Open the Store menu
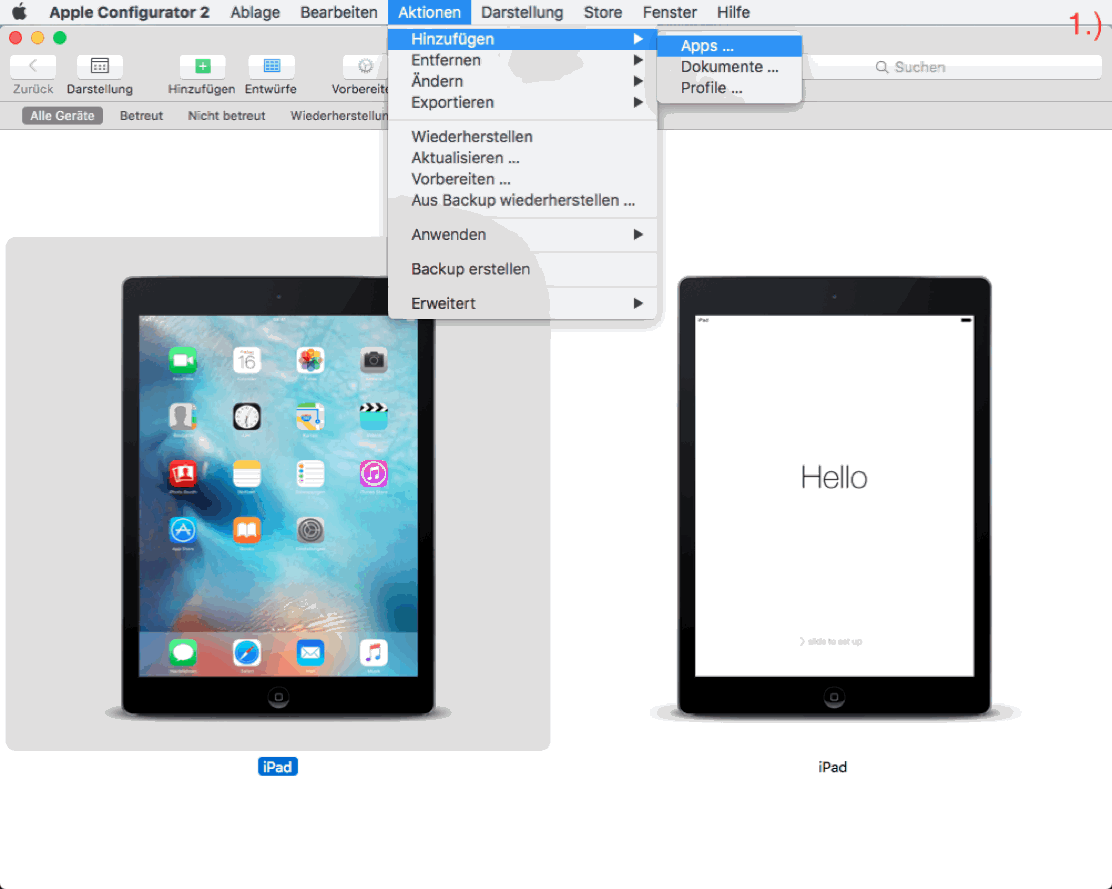 point(603,12)
